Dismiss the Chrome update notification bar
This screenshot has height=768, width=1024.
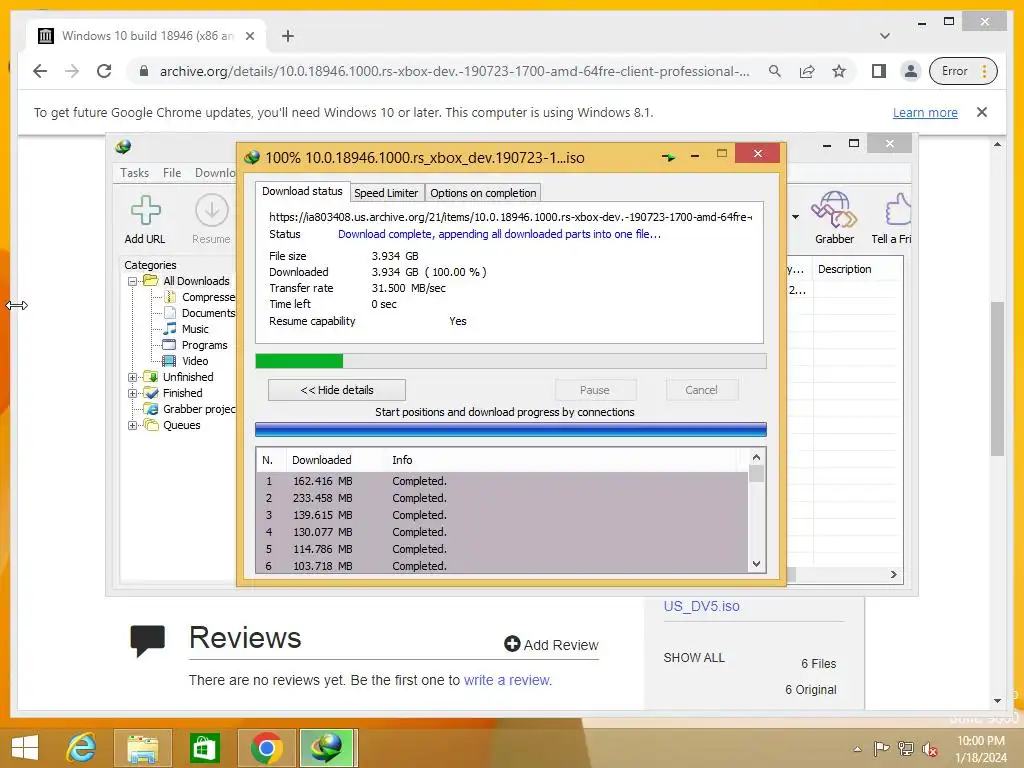click(x=982, y=112)
